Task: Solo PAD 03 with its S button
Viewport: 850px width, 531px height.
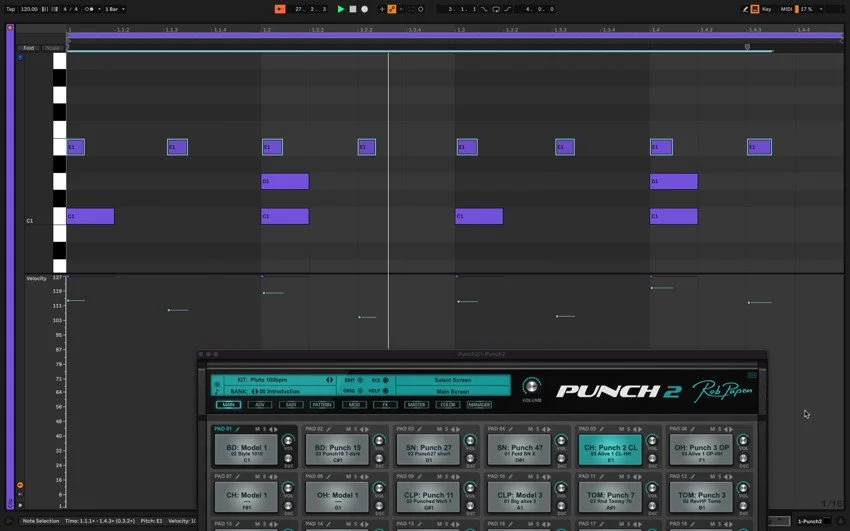Action: pyautogui.click(x=446, y=429)
